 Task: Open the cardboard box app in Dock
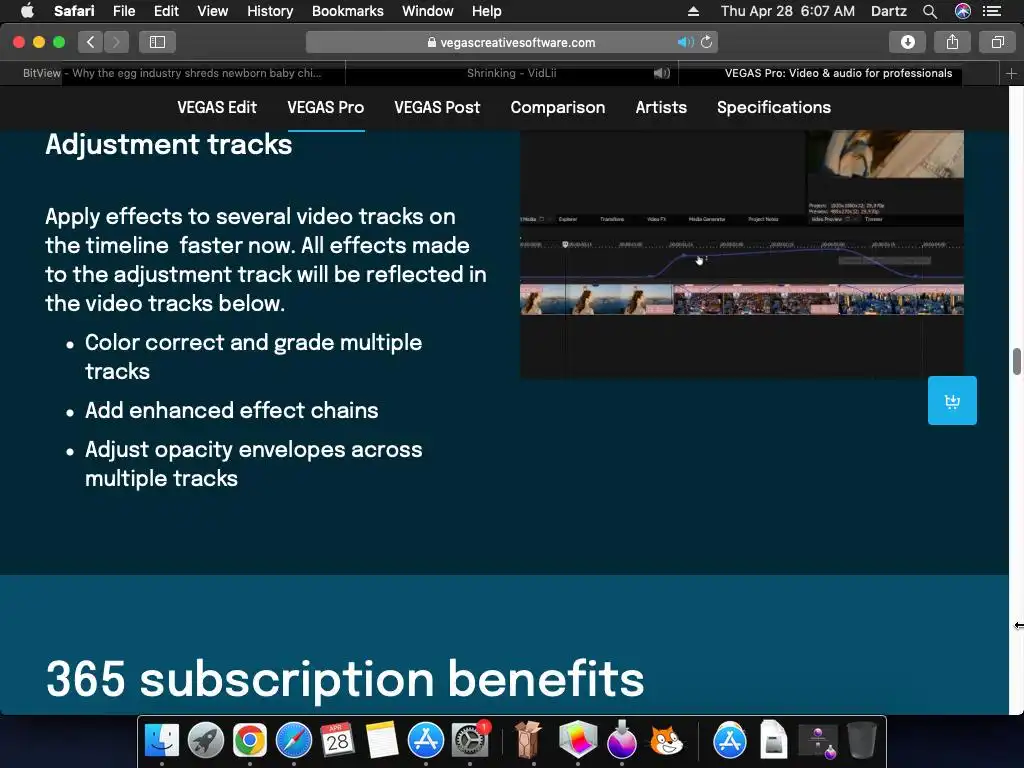tap(528, 741)
